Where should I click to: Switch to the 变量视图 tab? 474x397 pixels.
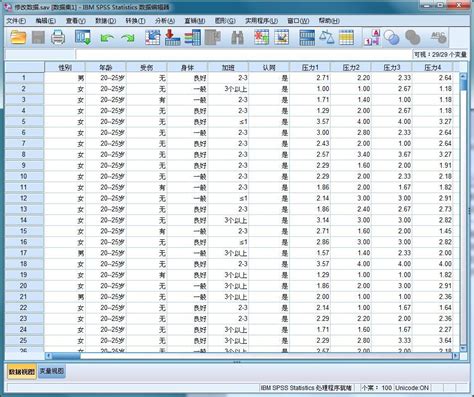(52, 371)
